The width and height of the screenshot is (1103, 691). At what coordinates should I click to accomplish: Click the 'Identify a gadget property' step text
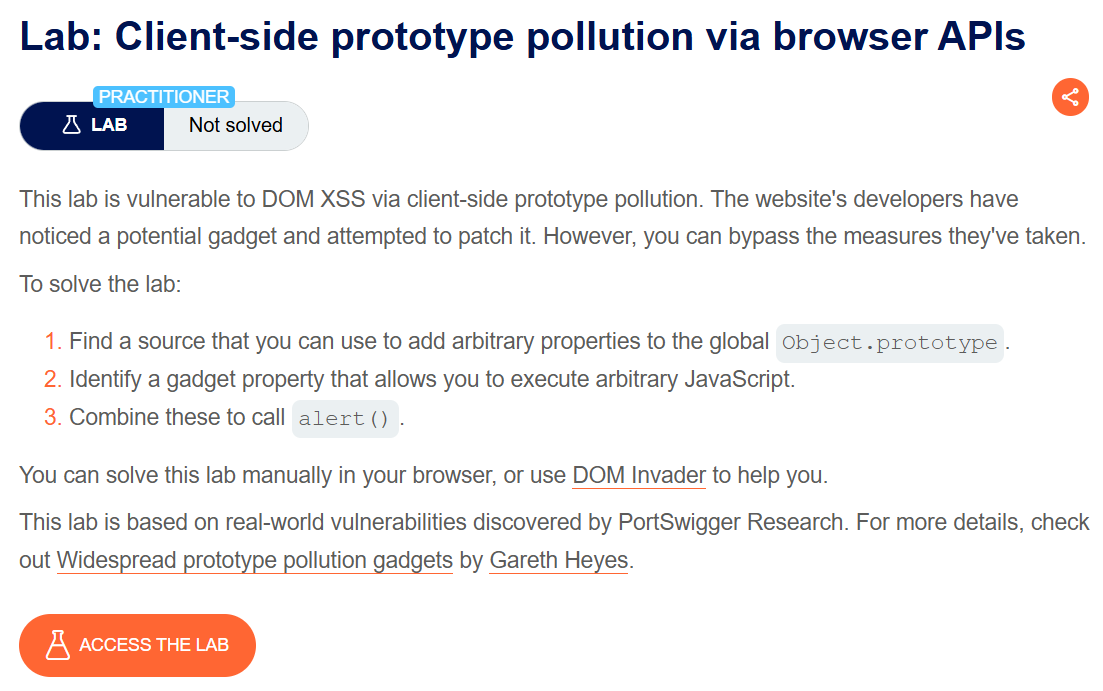coord(431,380)
